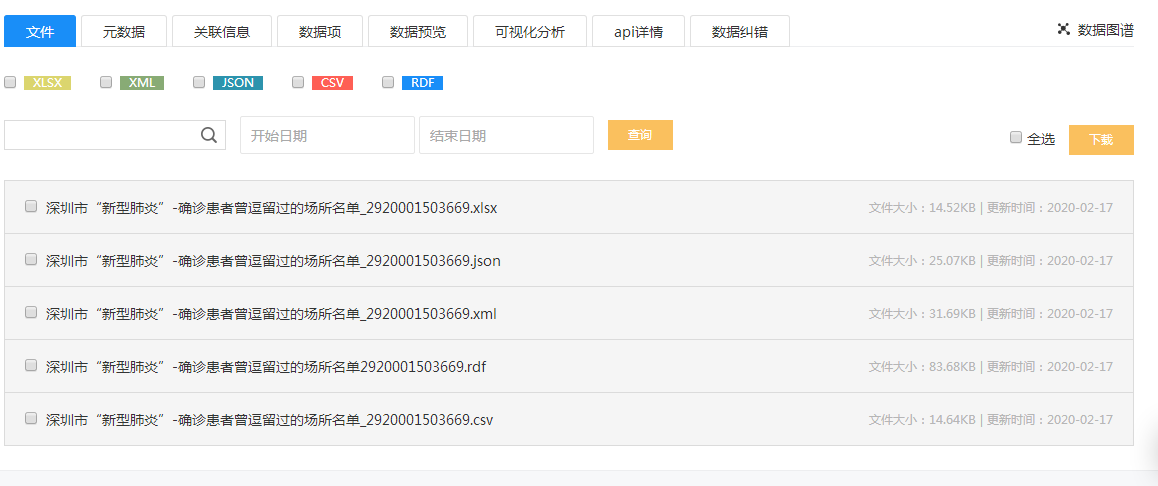1158x486 pixels.
Task: Go to the api详情 tab
Action: pyautogui.click(x=638, y=31)
